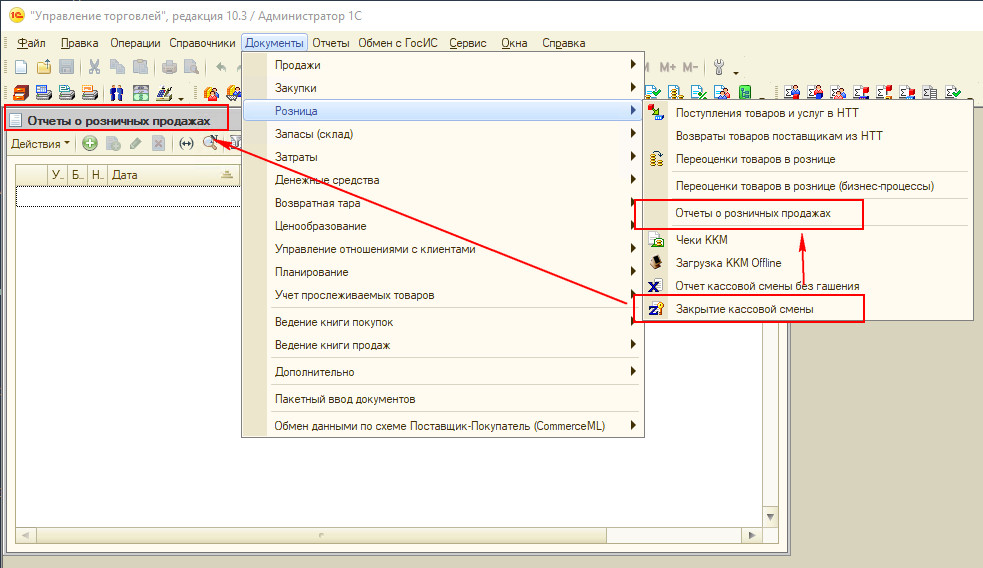Click the copy icon in main toolbar
This screenshot has width=983, height=568.
pyautogui.click(x=117, y=67)
